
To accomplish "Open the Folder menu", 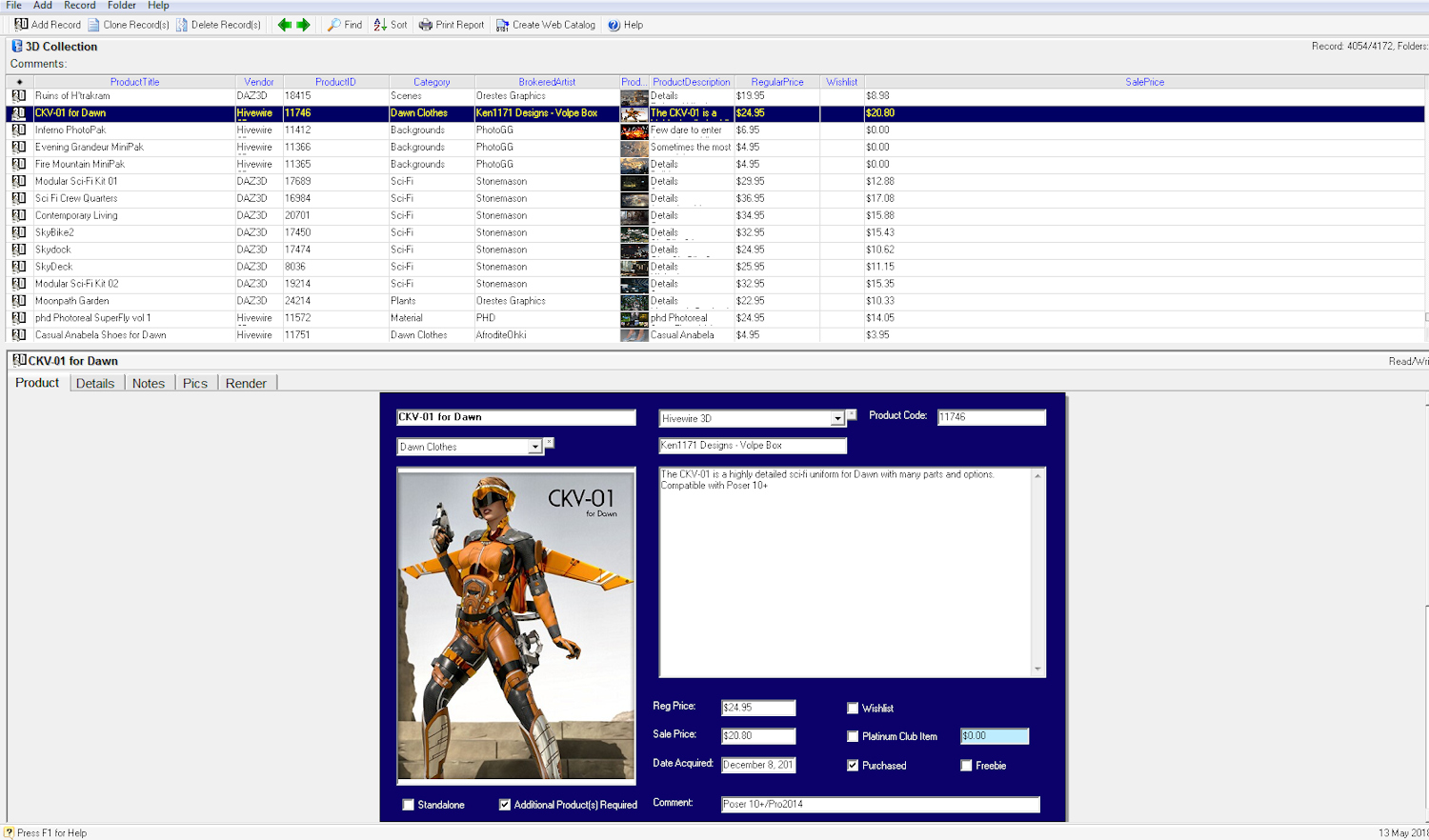I will pyautogui.click(x=121, y=6).
